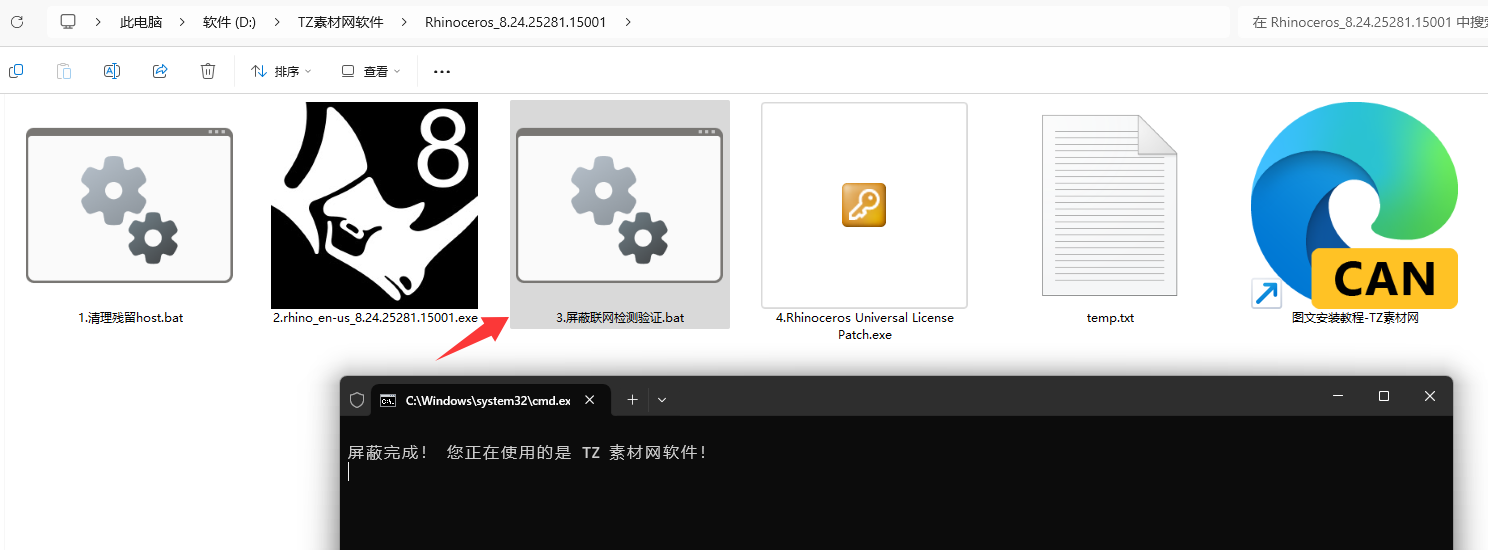Minimize the cmd terminal window
Viewport: 1488px width, 550px height.
pos(1337,397)
